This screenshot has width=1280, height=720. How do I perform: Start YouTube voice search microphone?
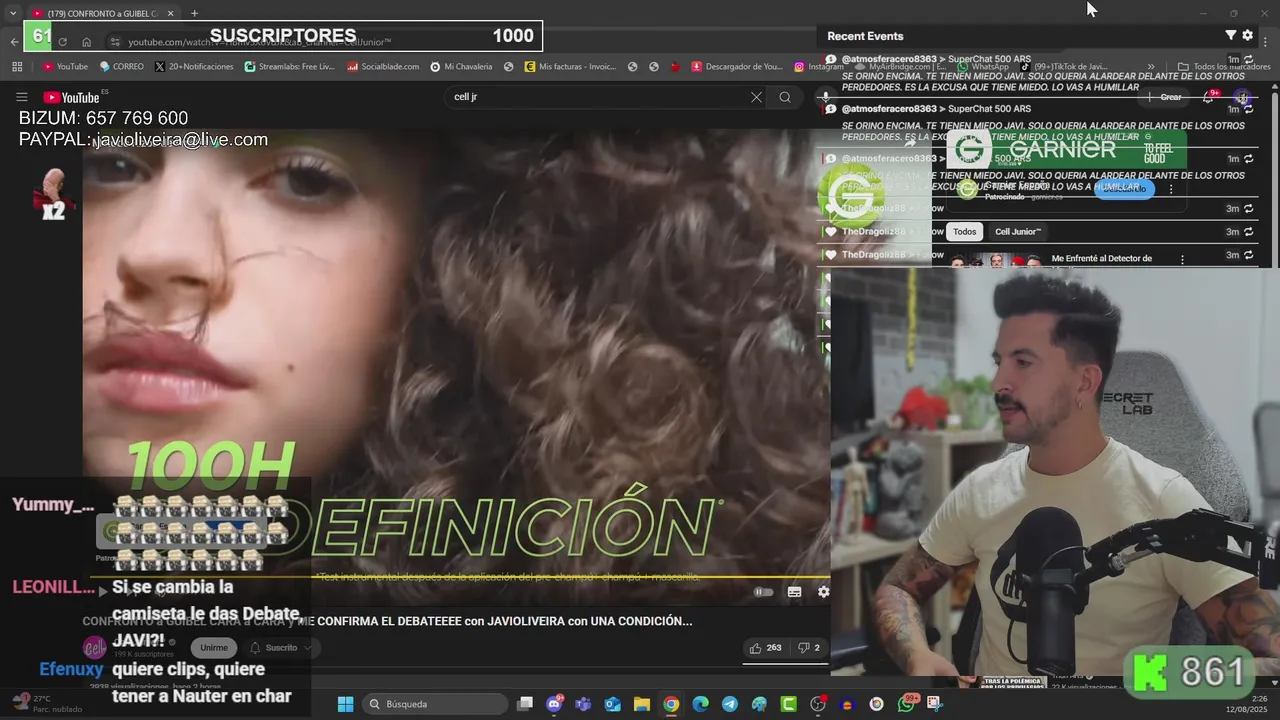point(824,97)
